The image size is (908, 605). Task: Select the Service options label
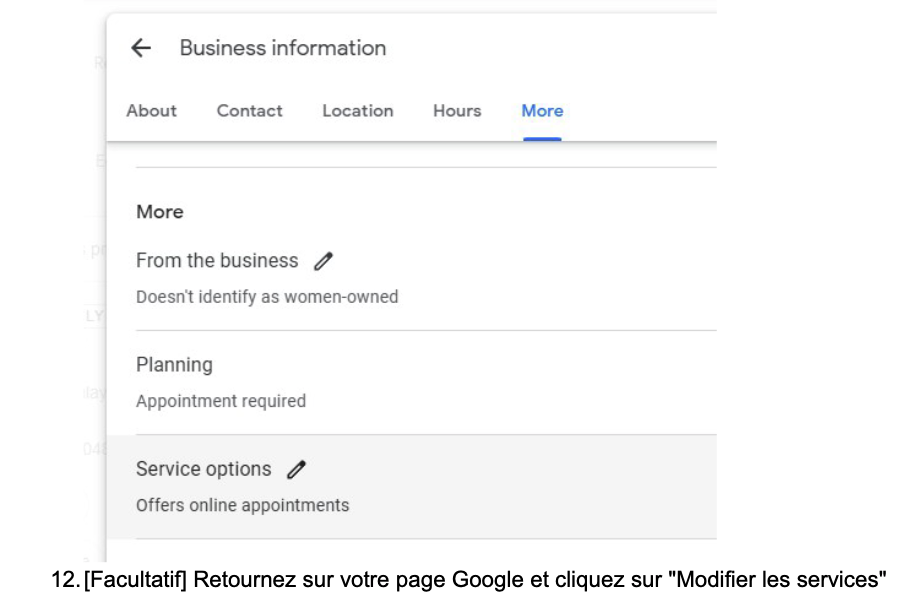coord(204,470)
